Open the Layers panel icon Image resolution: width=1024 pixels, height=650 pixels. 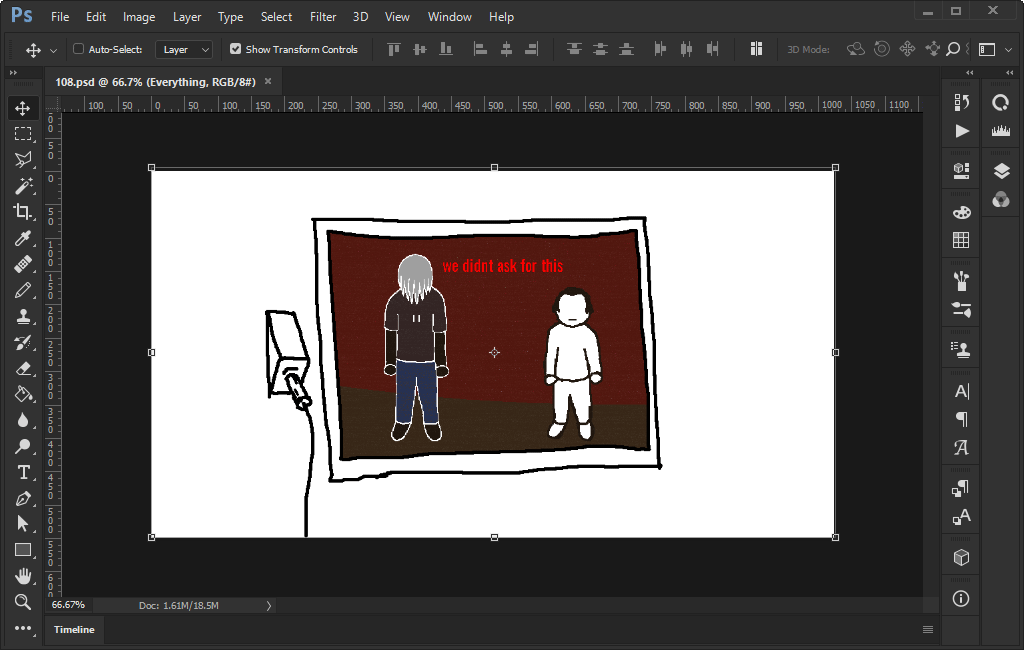point(1001,171)
